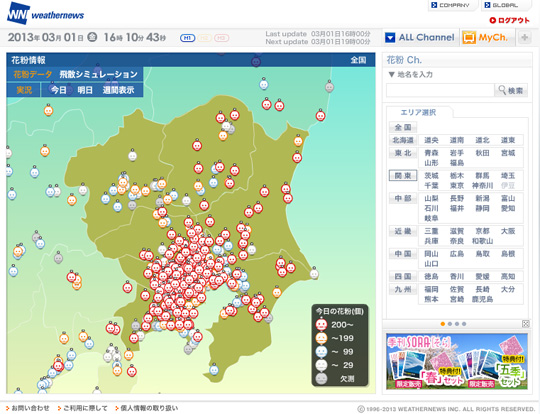Open the ALL Channel dropdown

point(420,37)
